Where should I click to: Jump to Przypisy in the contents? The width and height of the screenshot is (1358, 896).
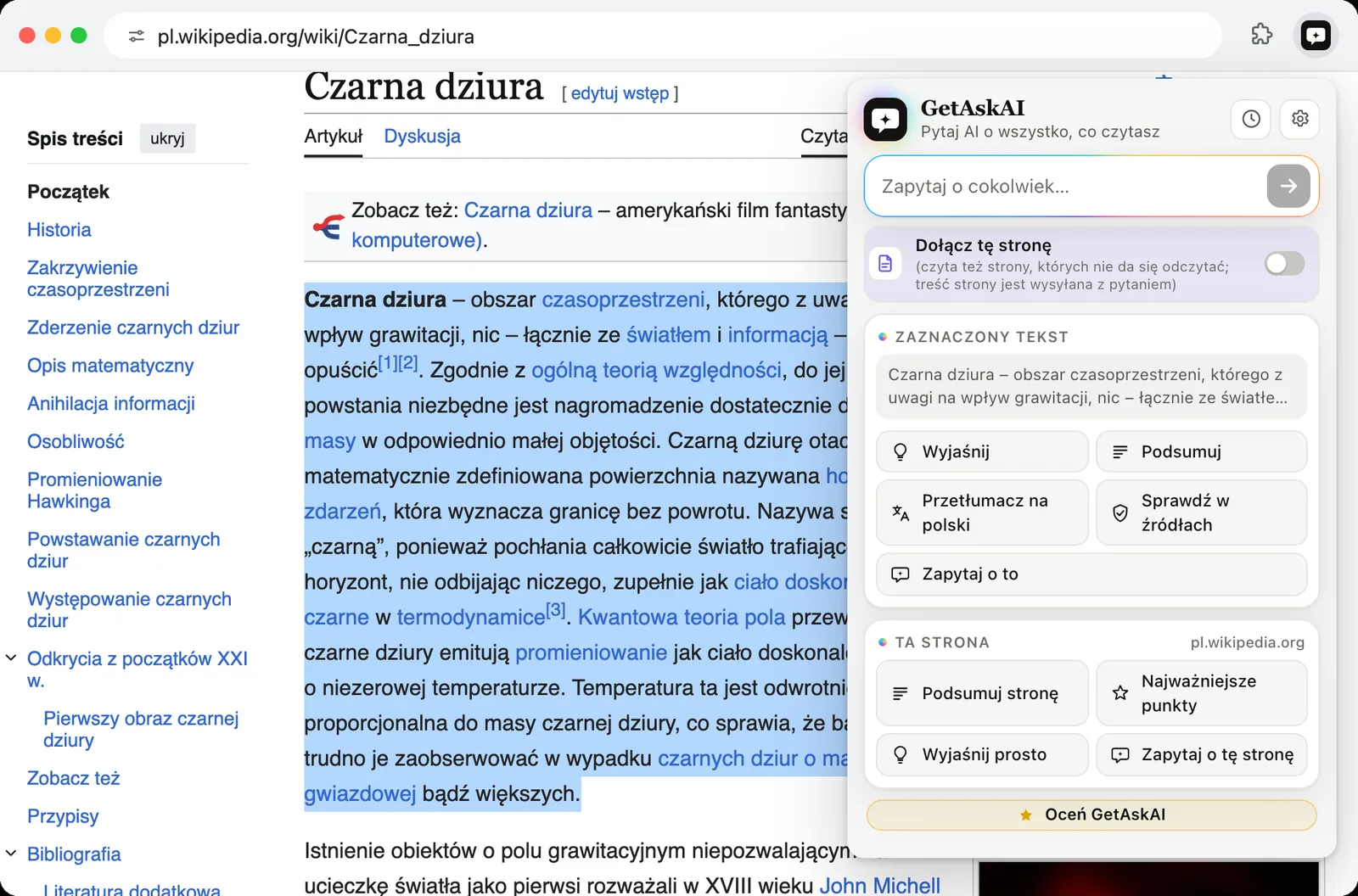click(x=63, y=816)
